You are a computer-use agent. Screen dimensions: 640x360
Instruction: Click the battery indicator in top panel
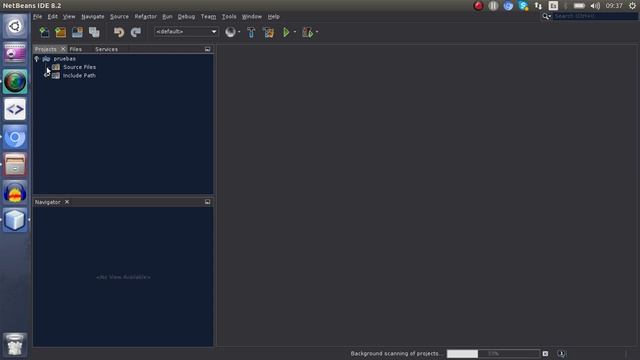pos(579,6)
